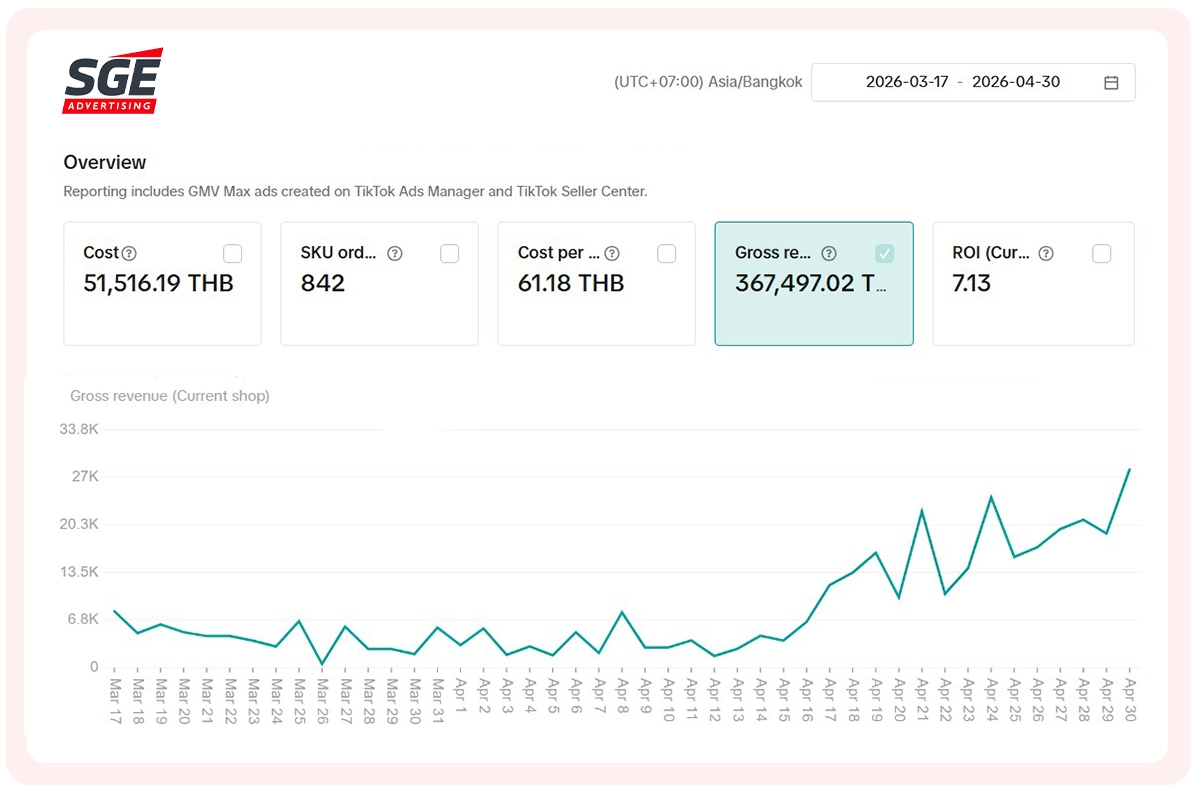1200x793 pixels.
Task: Click the Apr 8 x-axis label
Action: 622,697
